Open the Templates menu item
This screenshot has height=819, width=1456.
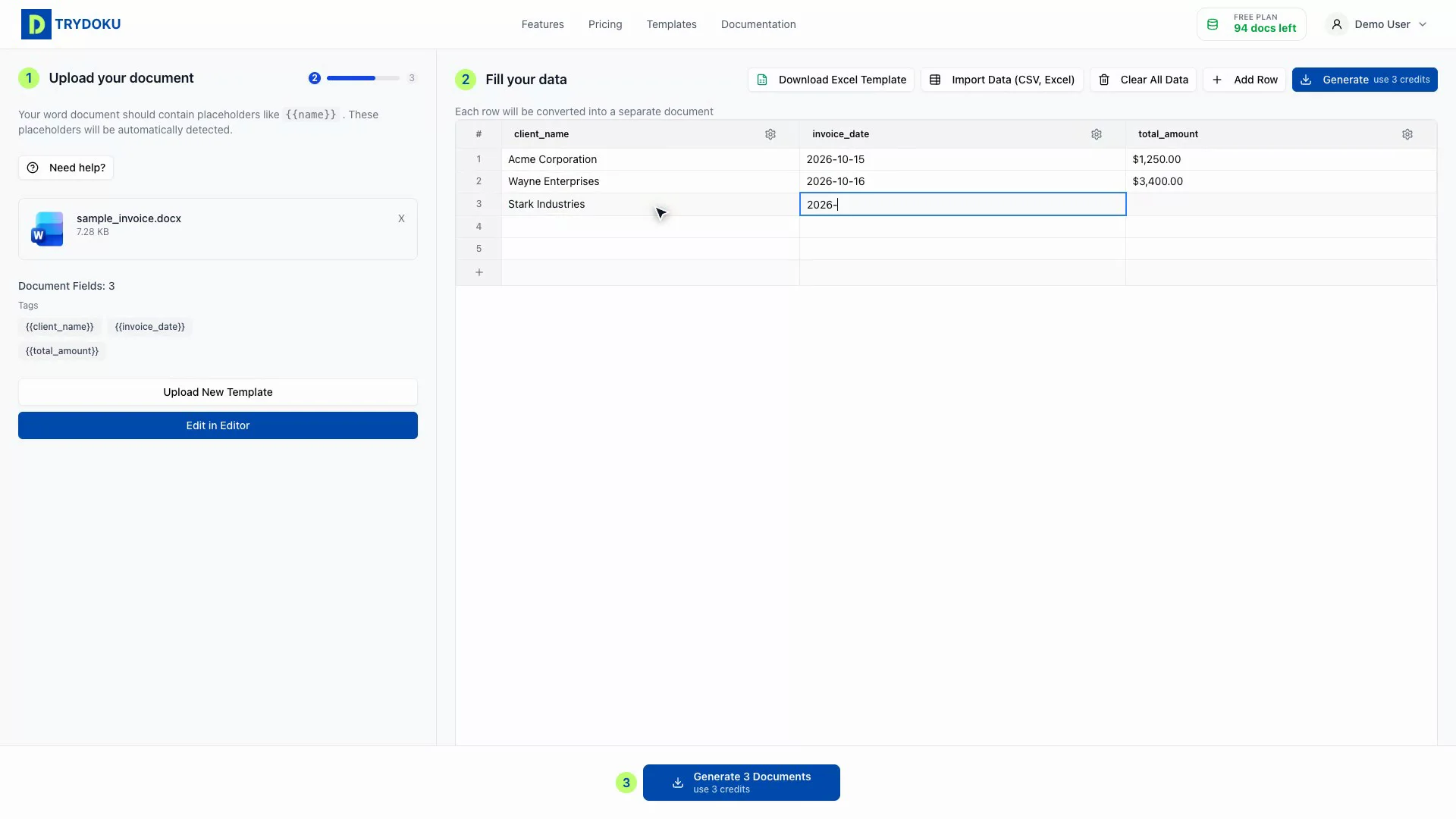671,24
